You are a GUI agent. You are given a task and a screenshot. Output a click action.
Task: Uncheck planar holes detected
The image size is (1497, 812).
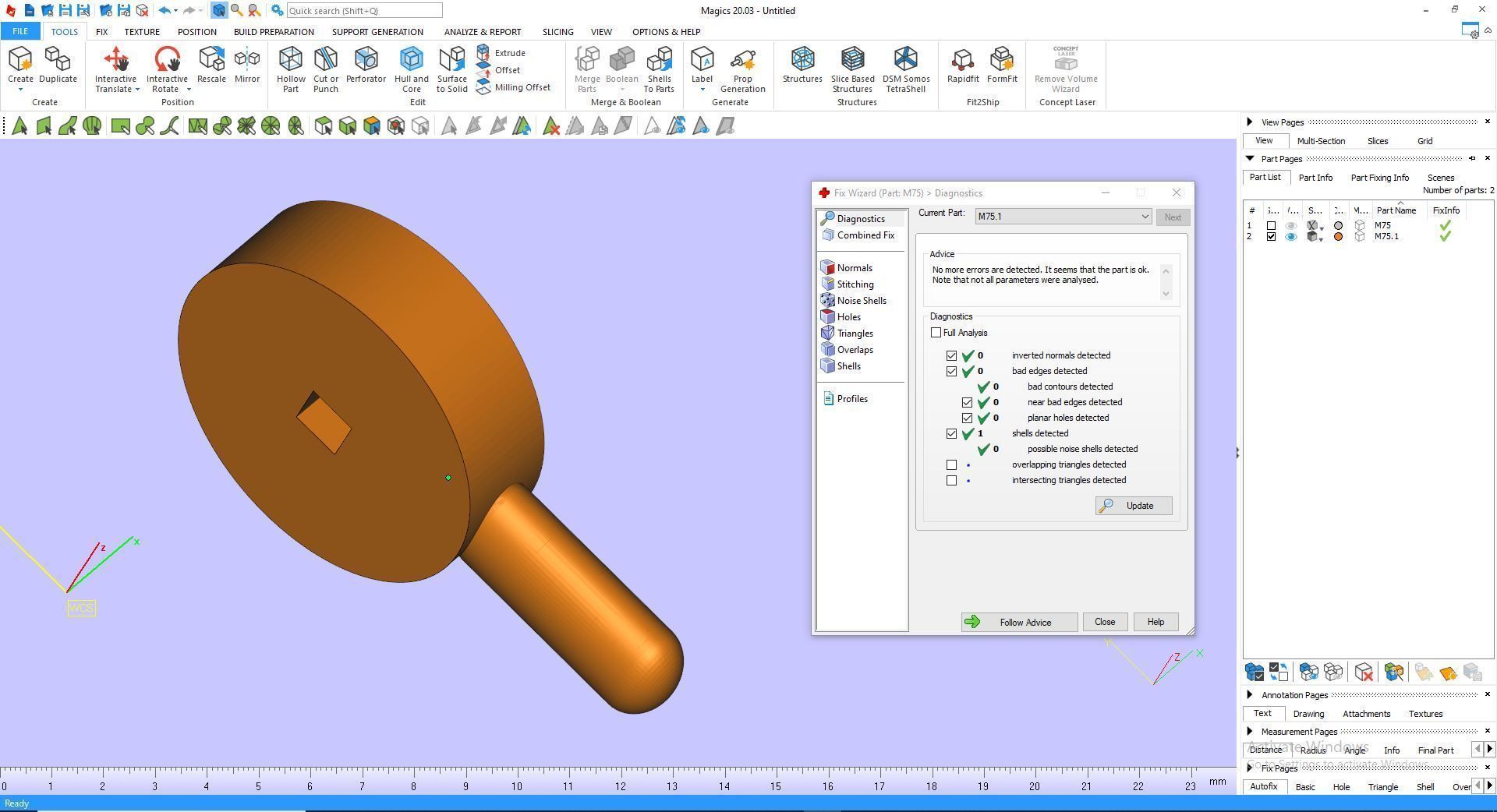pos(967,418)
